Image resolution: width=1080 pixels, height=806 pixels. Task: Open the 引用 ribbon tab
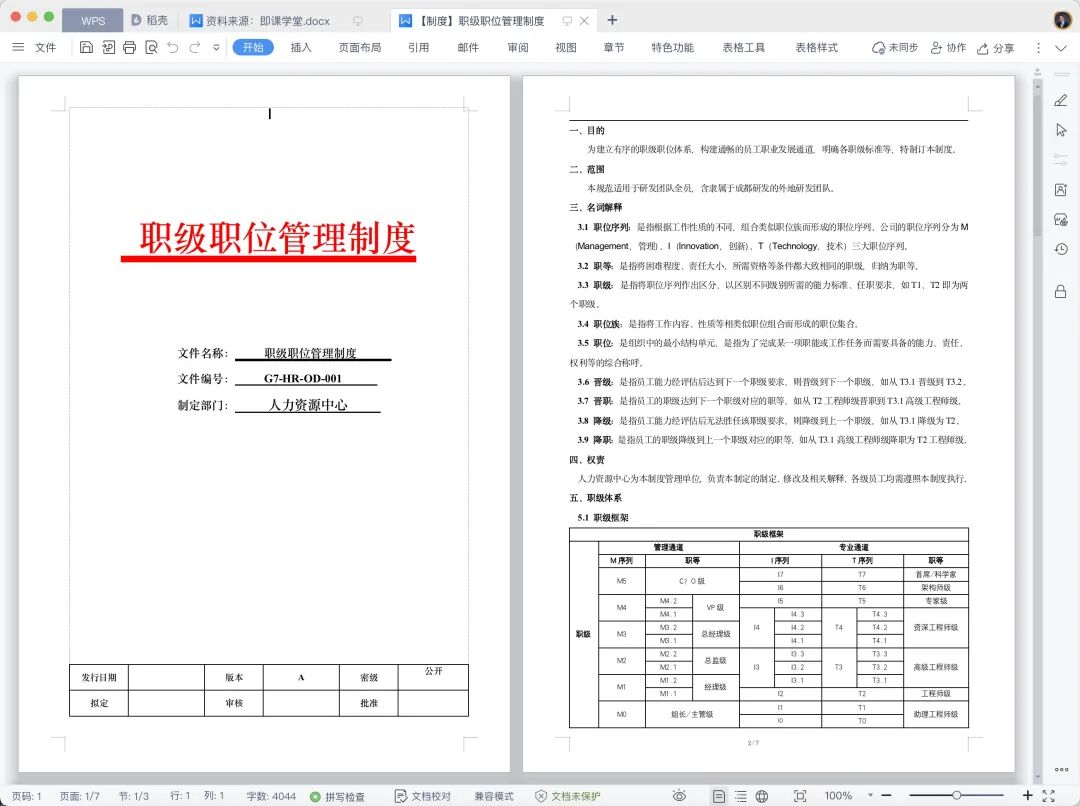tap(418, 48)
